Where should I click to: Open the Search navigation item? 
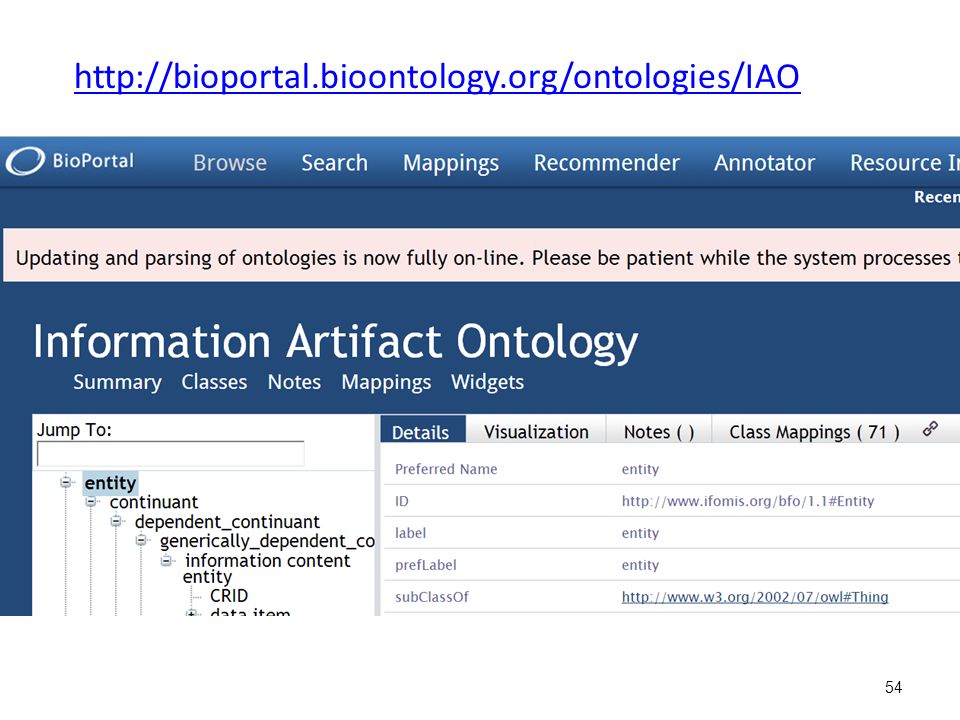[x=334, y=163]
